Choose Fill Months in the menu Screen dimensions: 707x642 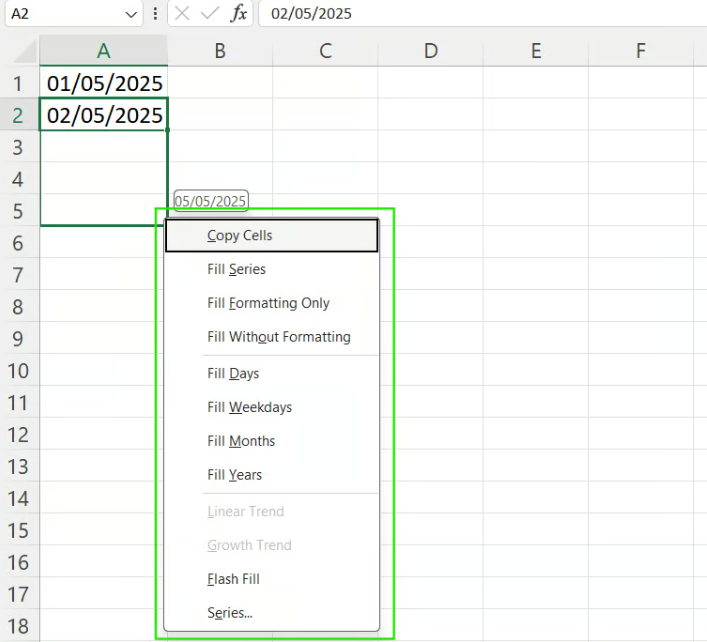(241, 441)
